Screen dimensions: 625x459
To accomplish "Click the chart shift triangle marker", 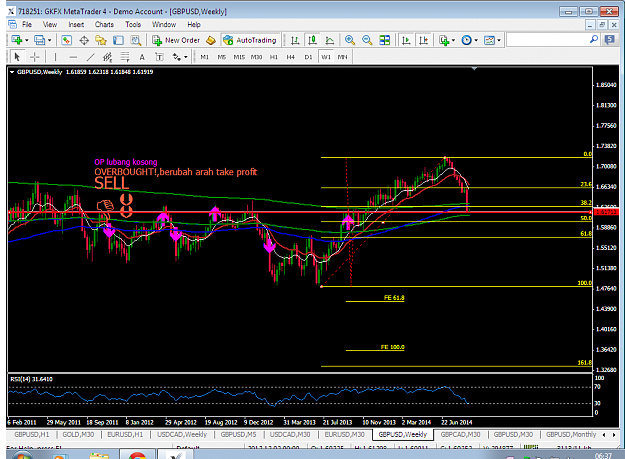I will click(x=474, y=69).
